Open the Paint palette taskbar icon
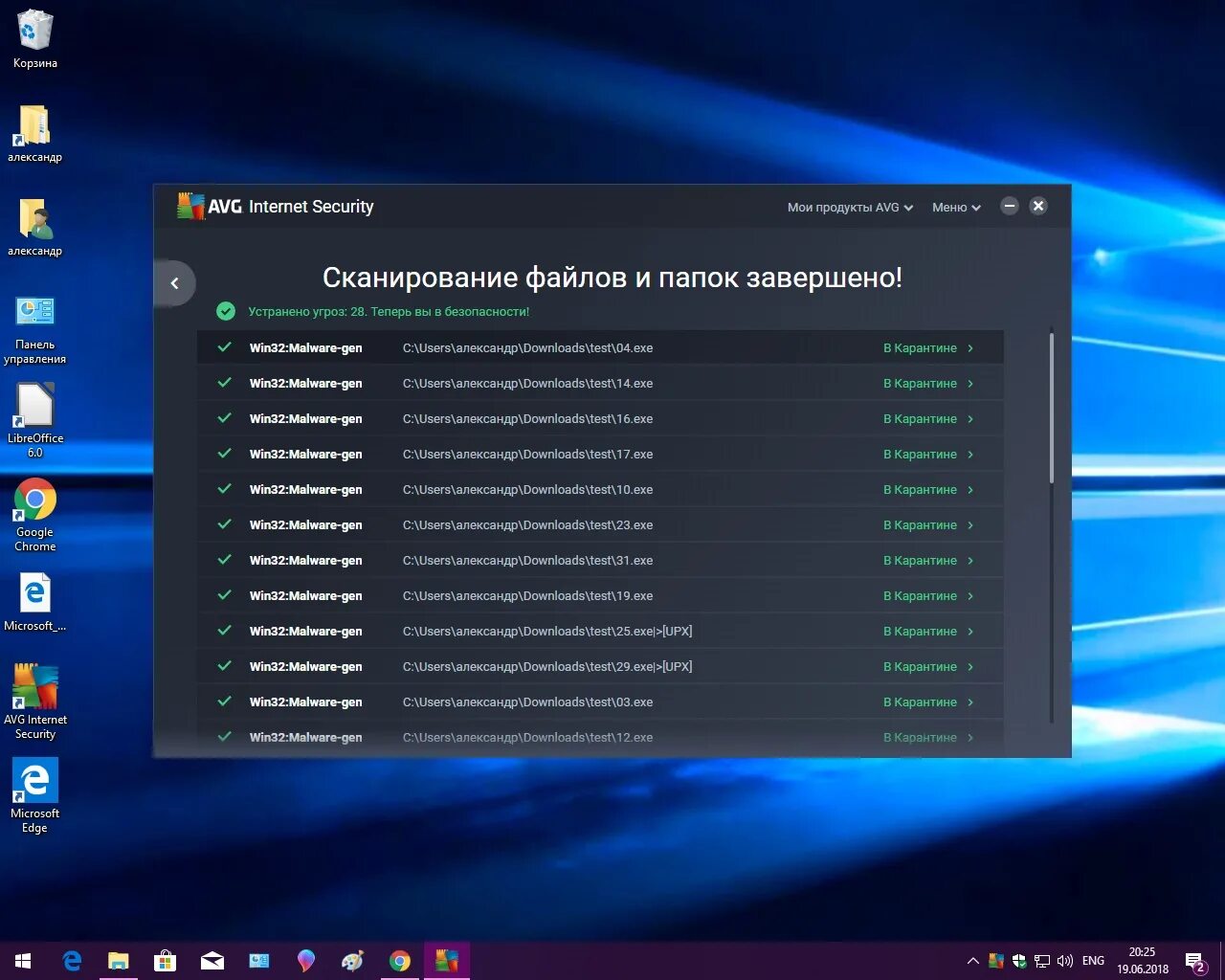 pyautogui.click(x=352, y=961)
